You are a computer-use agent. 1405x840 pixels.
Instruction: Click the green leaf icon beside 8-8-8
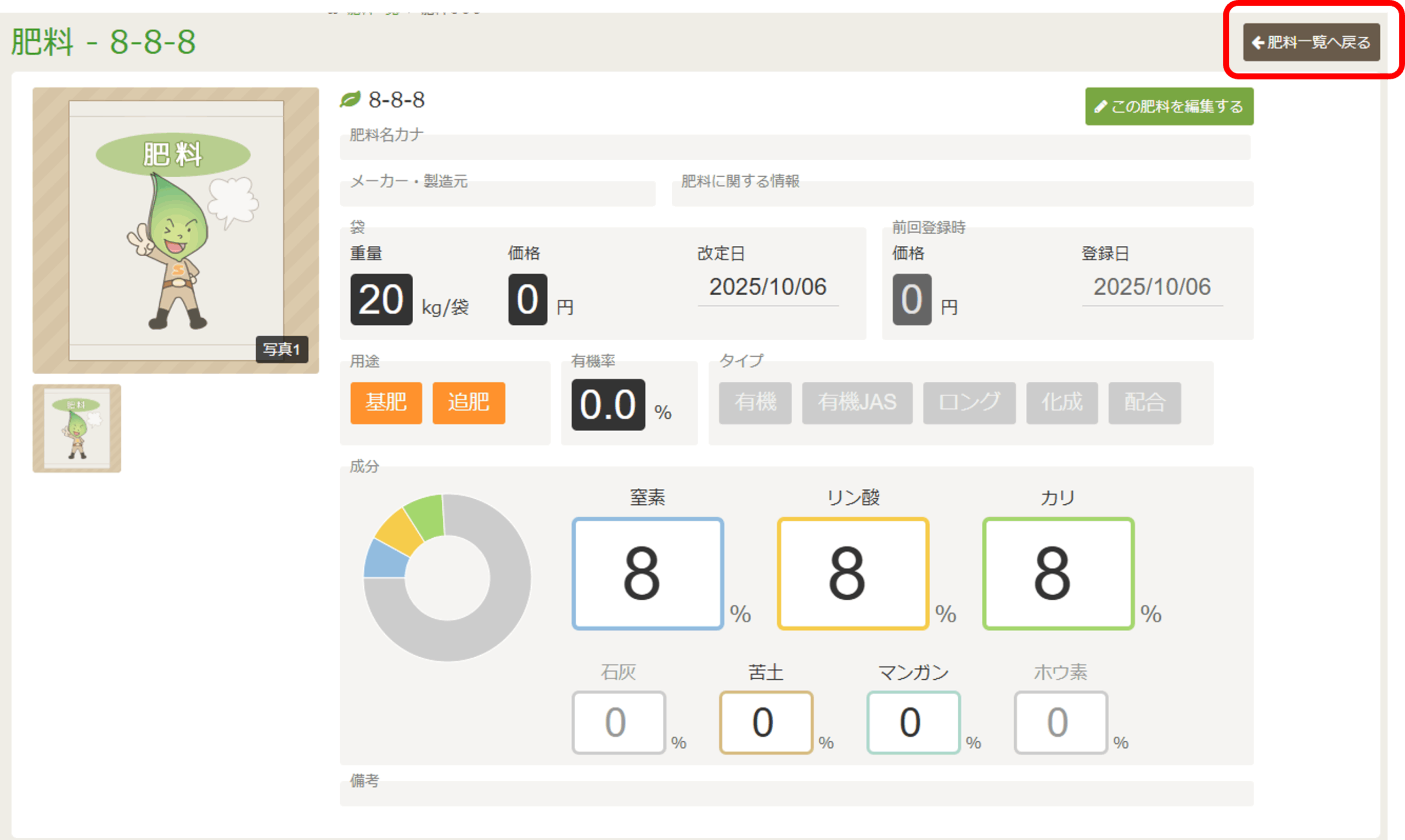(350, 100)
